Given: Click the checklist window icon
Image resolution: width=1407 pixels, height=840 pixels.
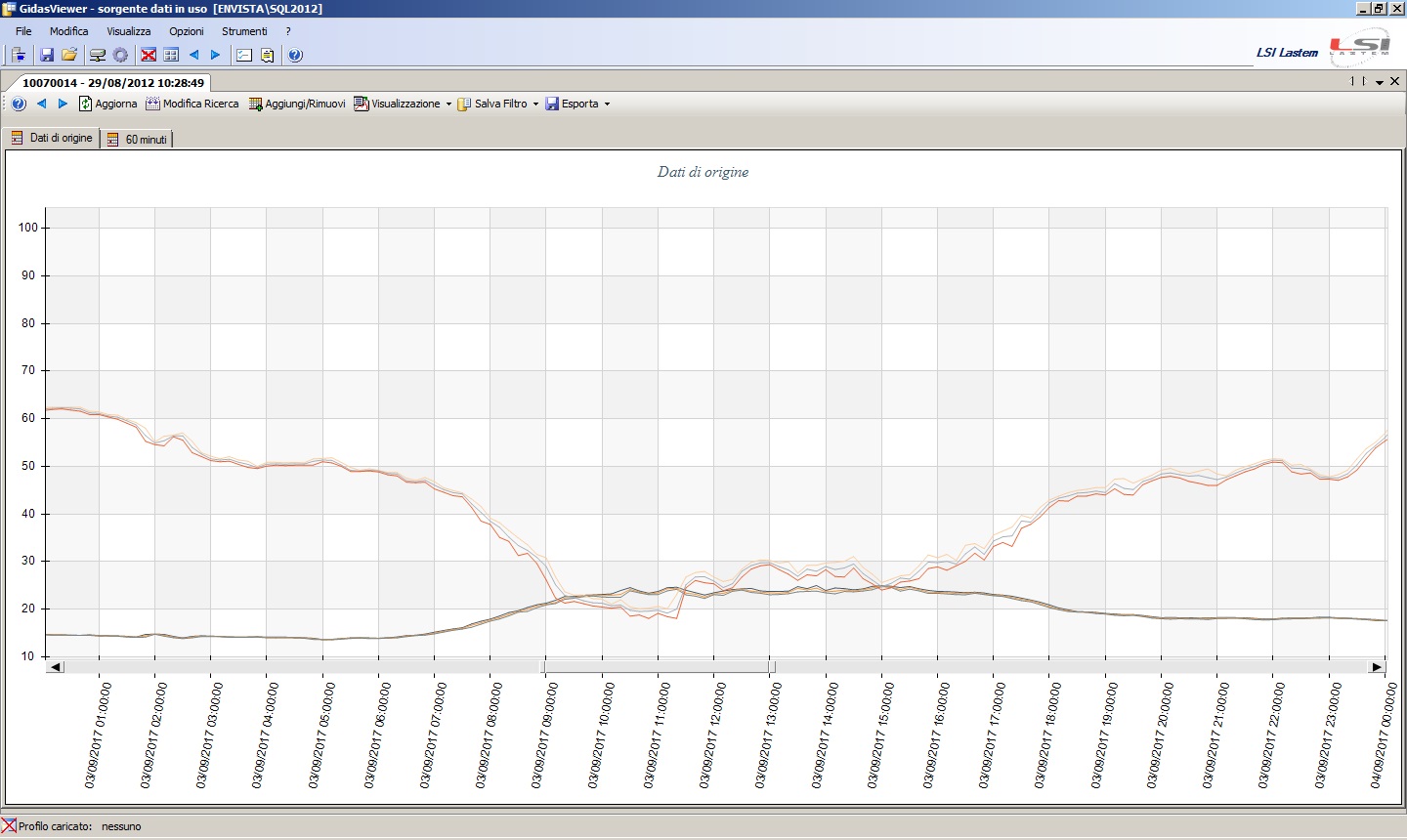Looking at the screenshot, I should tap(244, 55).
